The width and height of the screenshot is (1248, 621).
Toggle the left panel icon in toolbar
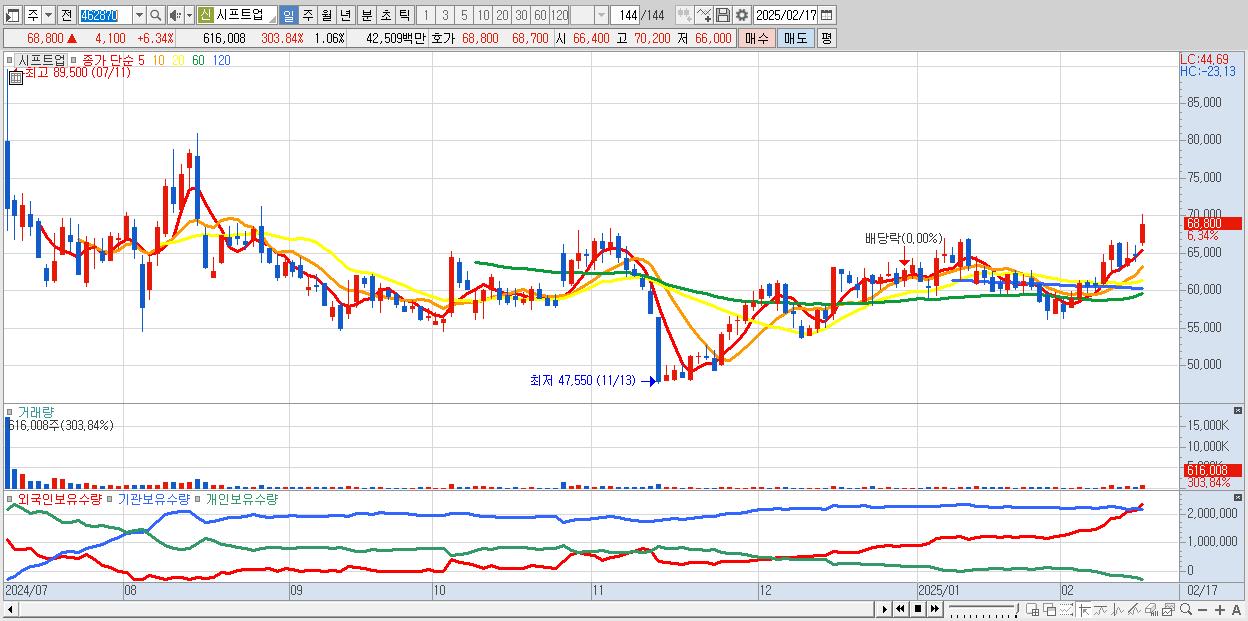pyautogui.click(x=13, y=15)
